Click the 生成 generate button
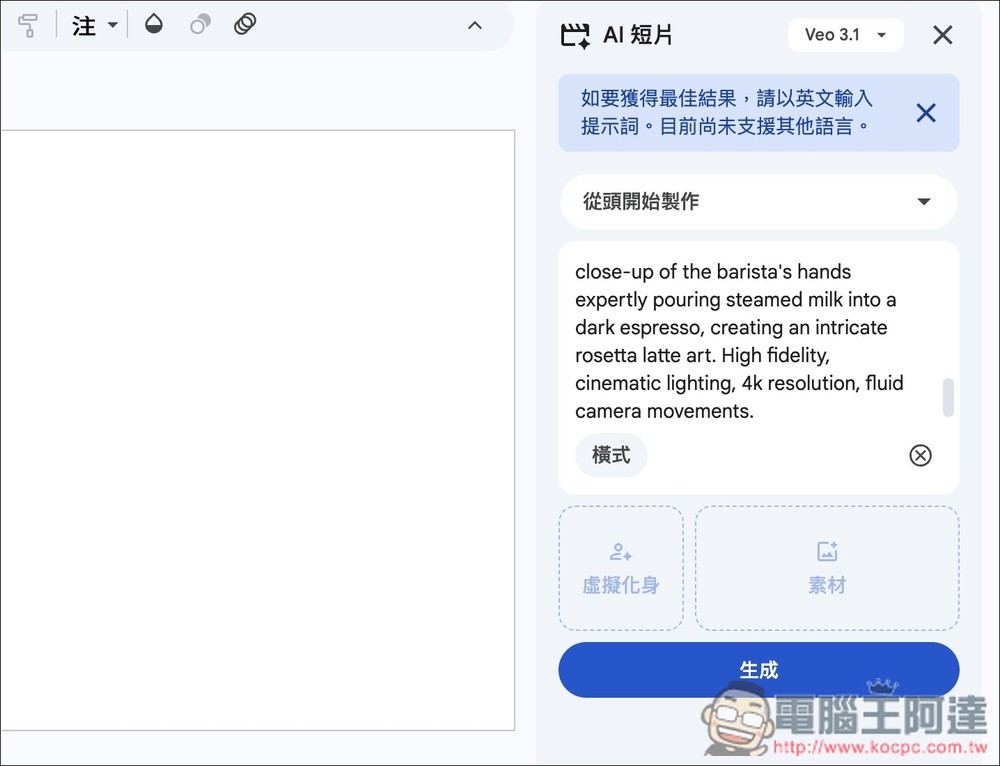 (x=758, y=670)
